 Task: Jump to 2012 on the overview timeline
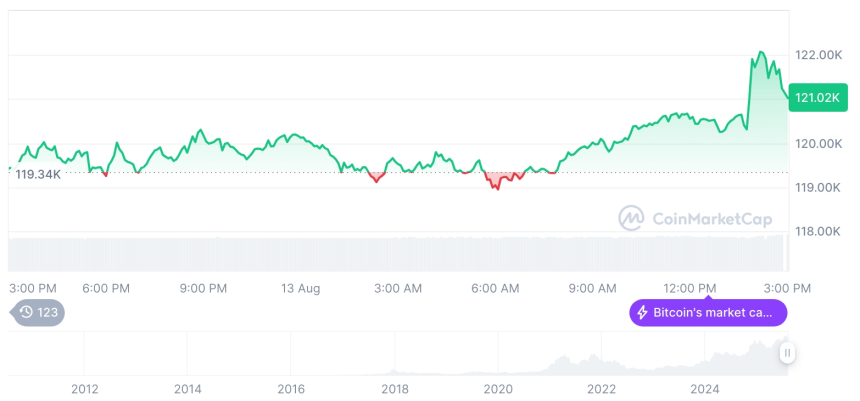84,388
